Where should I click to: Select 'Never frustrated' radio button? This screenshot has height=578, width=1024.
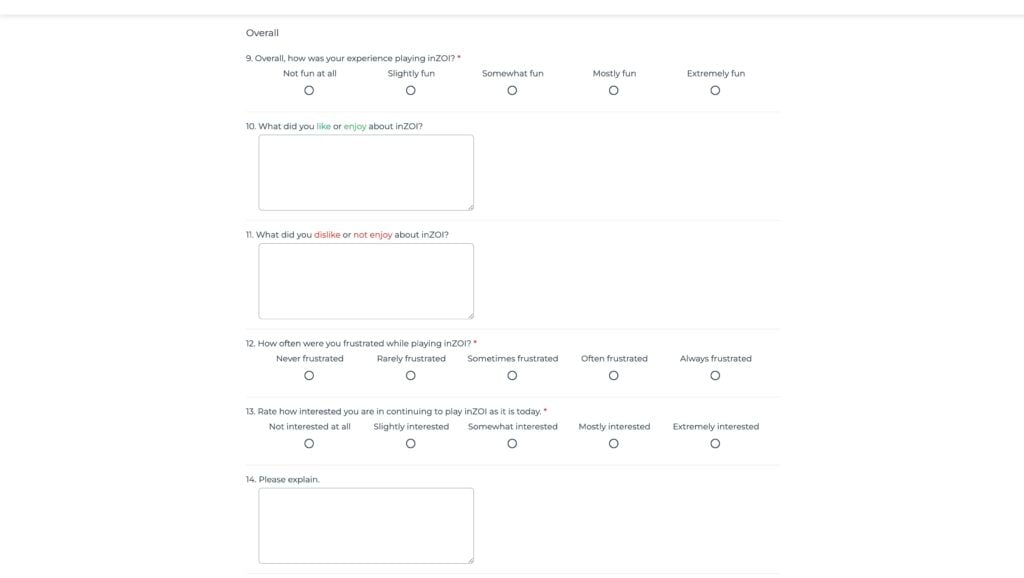[309, 376]
